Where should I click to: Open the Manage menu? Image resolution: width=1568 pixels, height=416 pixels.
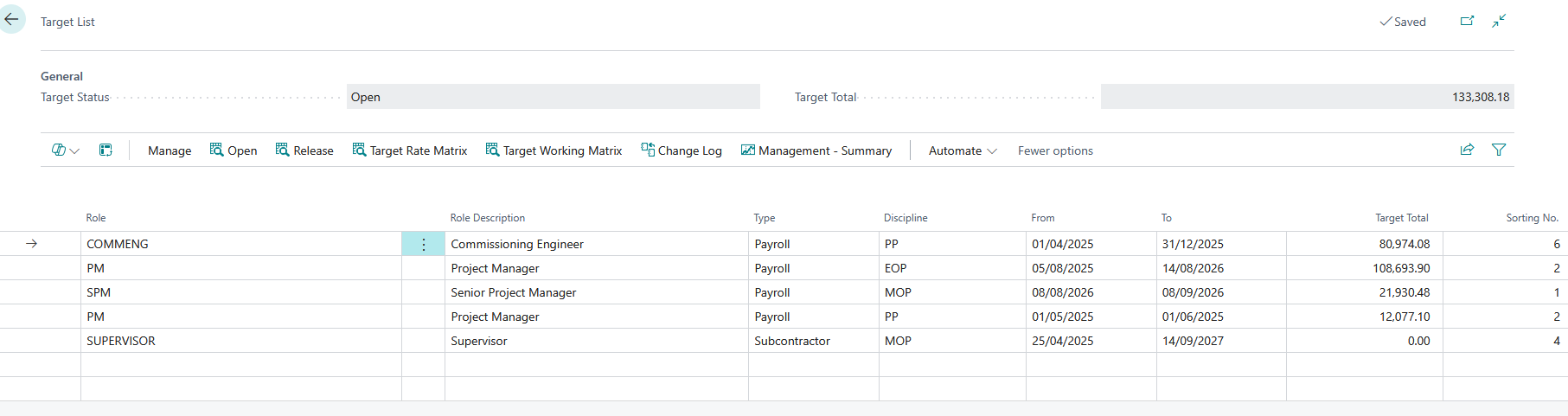(170, 150)
